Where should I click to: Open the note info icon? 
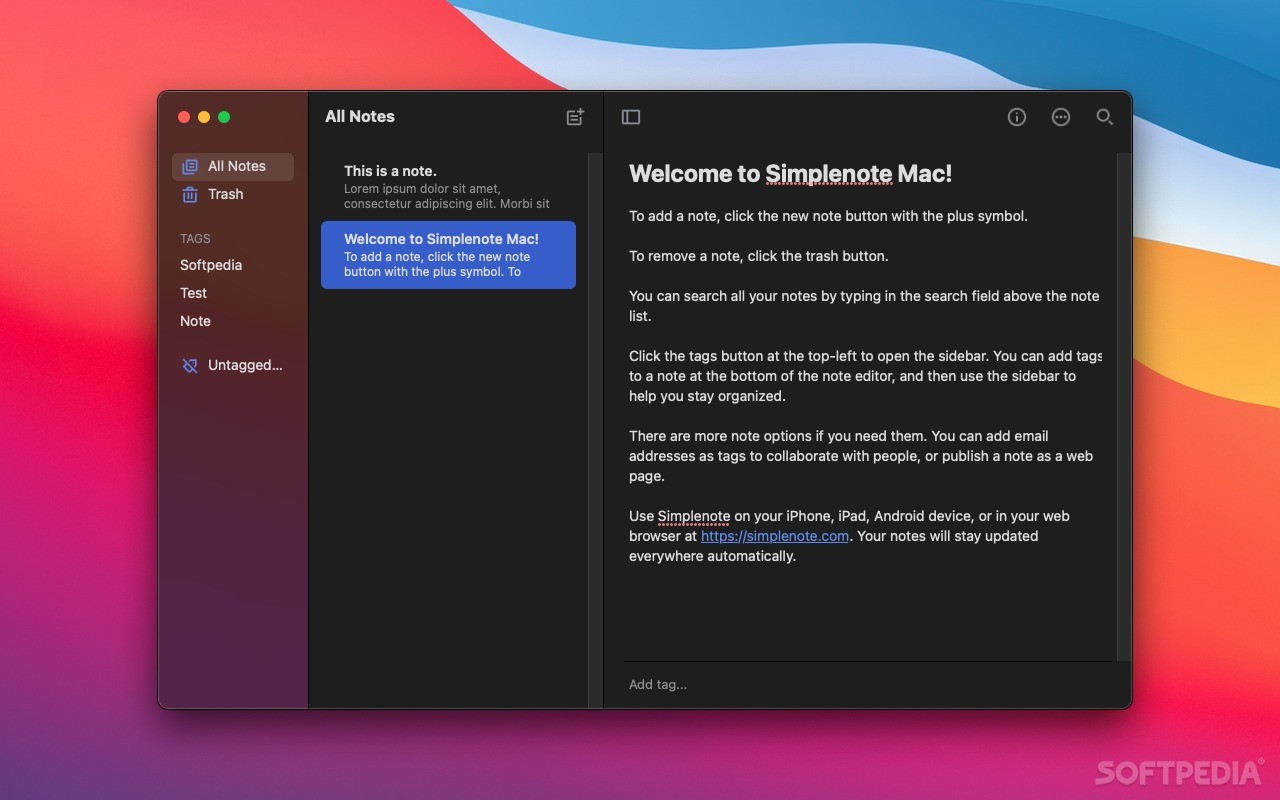point(1017,117)
